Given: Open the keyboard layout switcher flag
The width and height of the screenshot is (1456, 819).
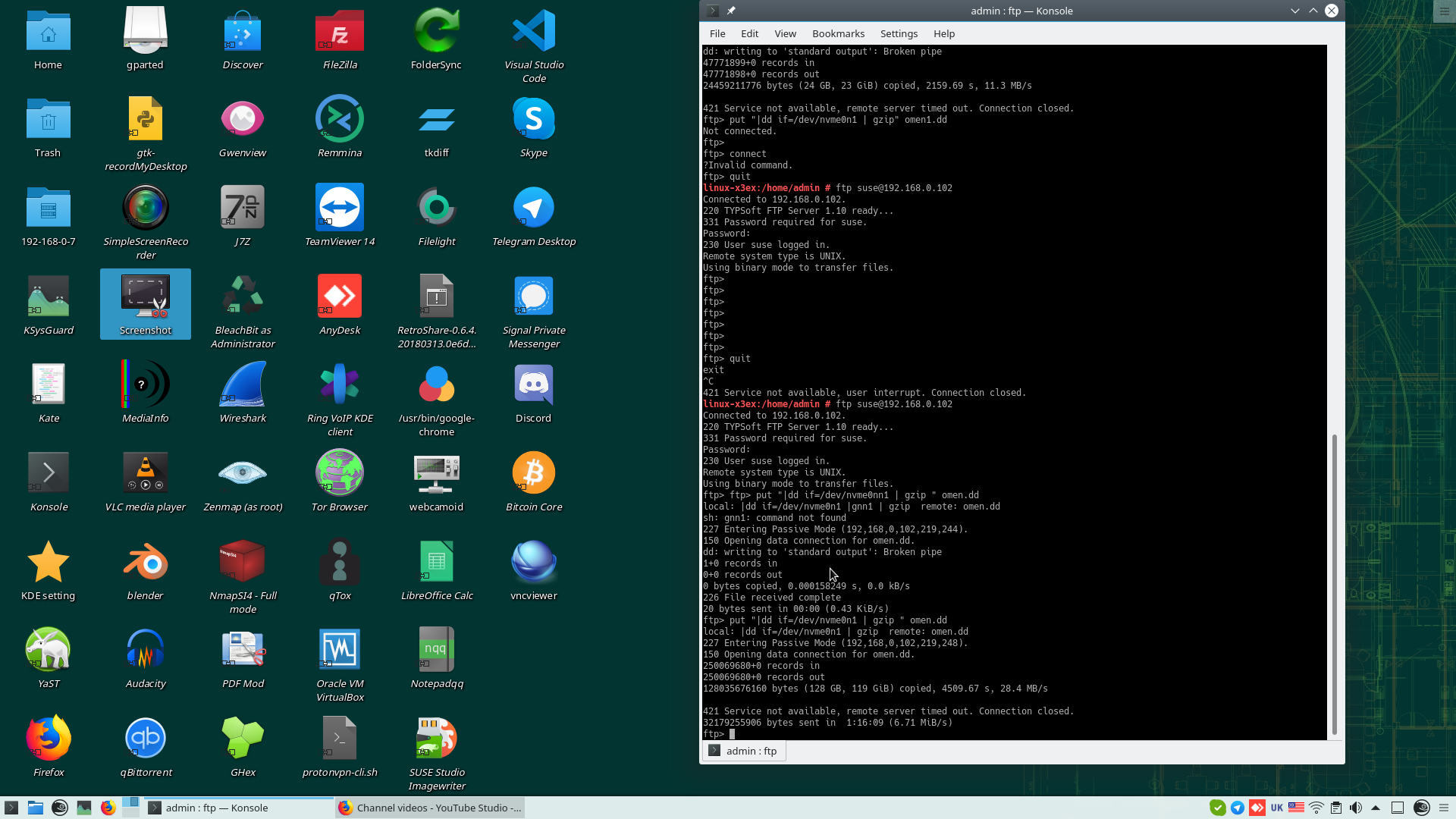Looking at the screenshot, I should [1296, 808].
